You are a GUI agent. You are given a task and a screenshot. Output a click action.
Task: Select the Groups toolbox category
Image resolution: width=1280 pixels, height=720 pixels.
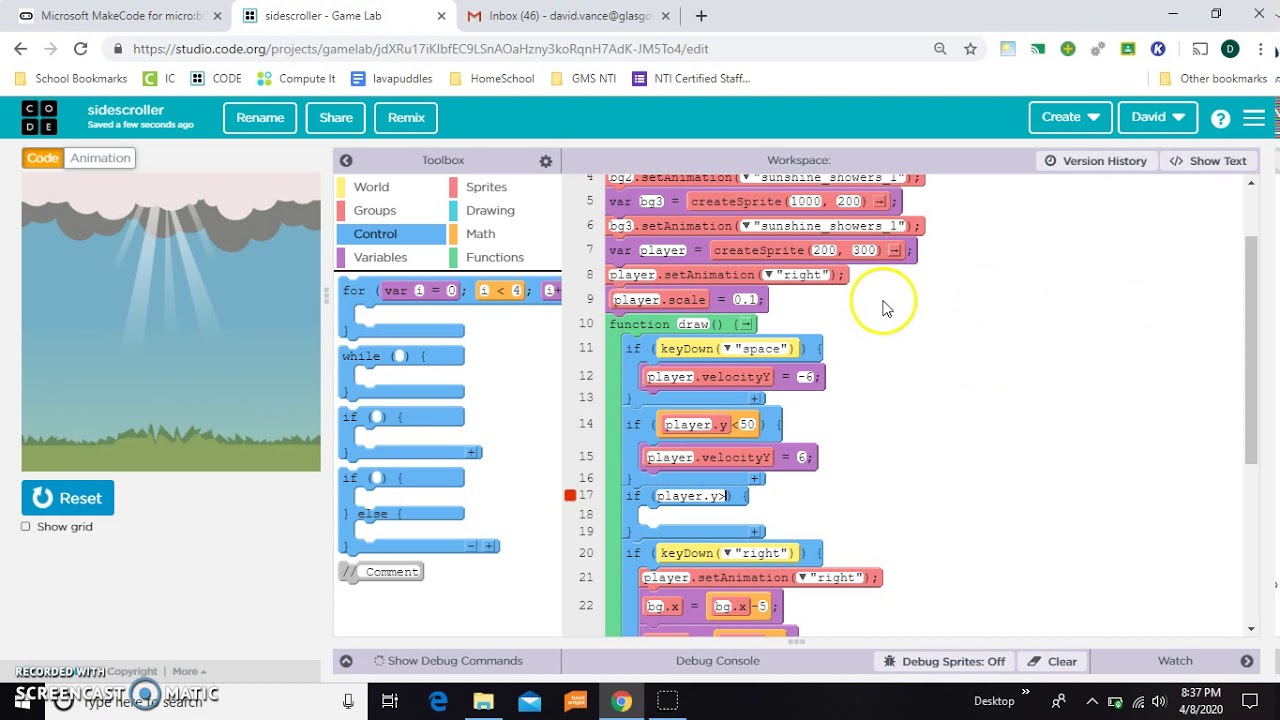pyautogui.click(x=390, y=210)
